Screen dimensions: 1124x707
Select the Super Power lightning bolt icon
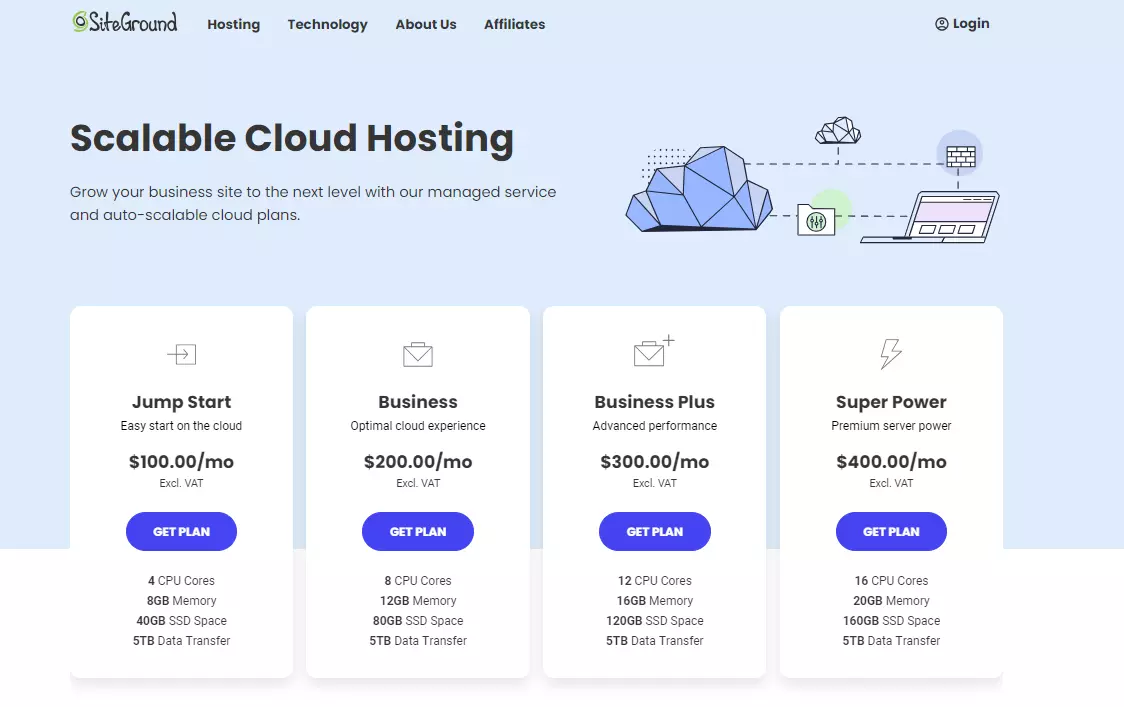click(890, 352)
